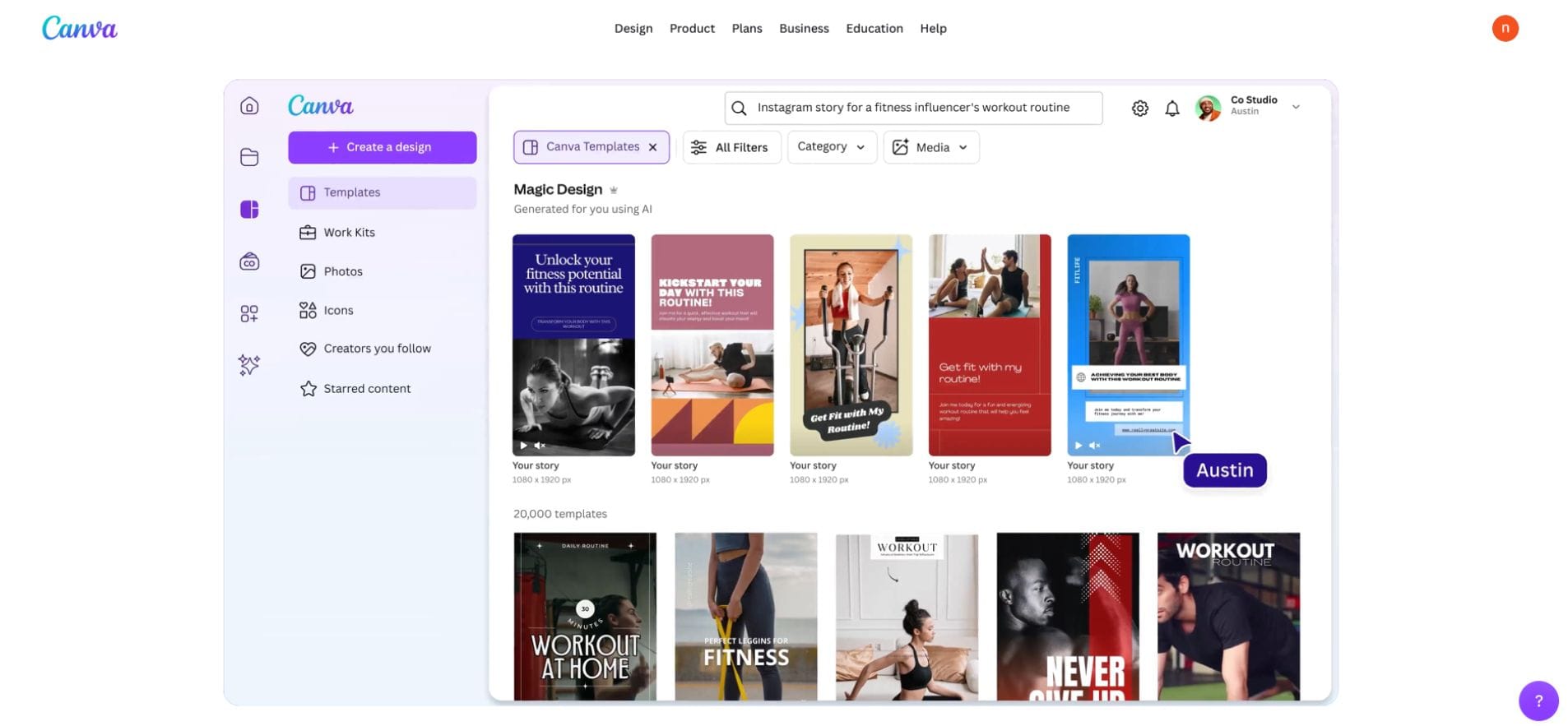Image resolution: width=1568 pixels, height=726 pixels.
Task: Click the Austin cursor name label
Action: click(x=1224, y=470)
